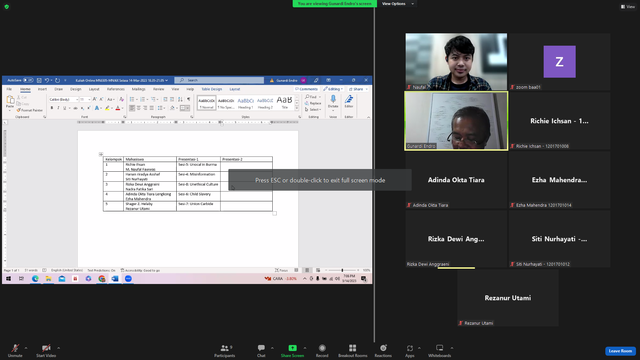Toggle Italic formatting

(x=58, y=108)
